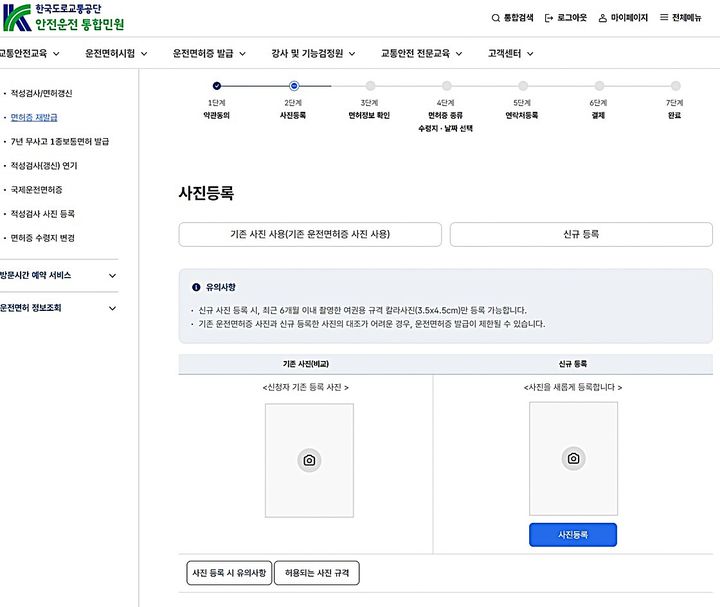Click camera icon in 기존 사진 box
This screenshot has height=607, width=720.
(x=309, y=460)
